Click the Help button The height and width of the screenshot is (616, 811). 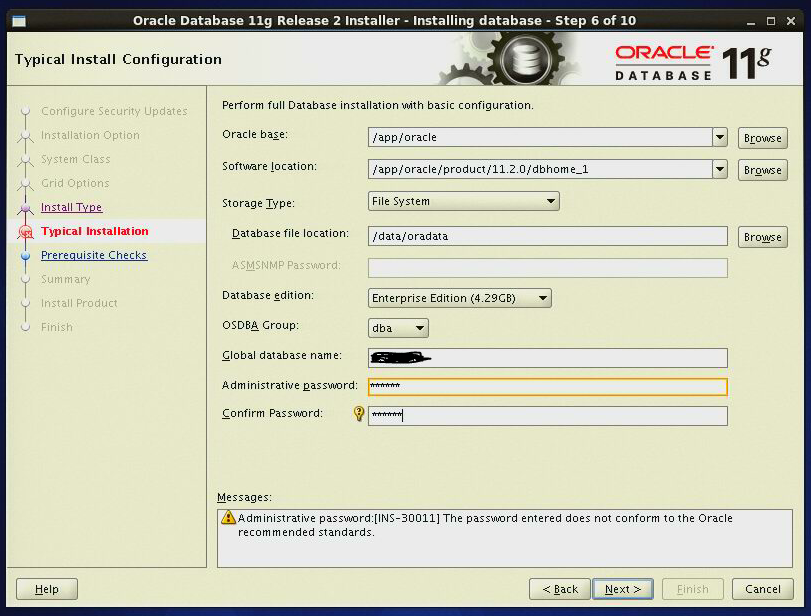pyautogui.click(x=47, y=589)
